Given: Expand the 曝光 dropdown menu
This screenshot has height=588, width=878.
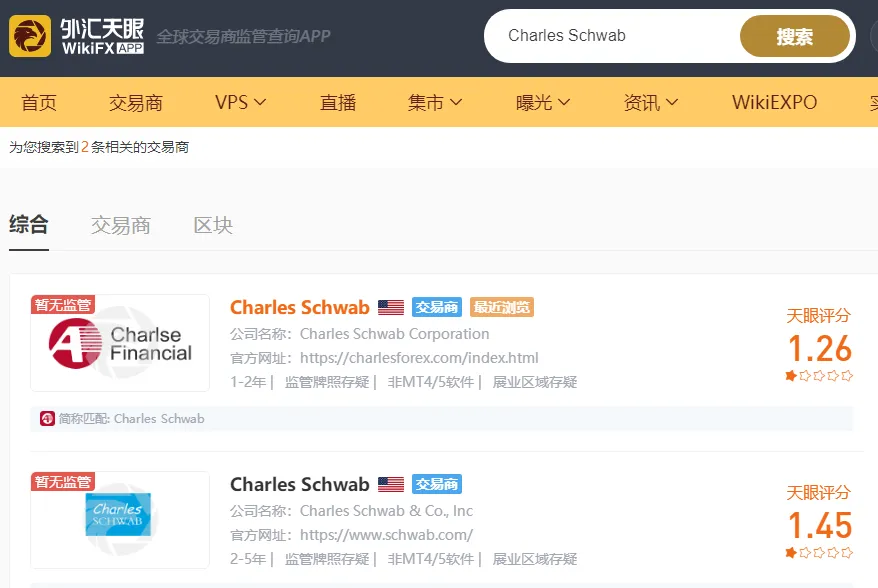Looking at the screenshot, I should 543,102.
